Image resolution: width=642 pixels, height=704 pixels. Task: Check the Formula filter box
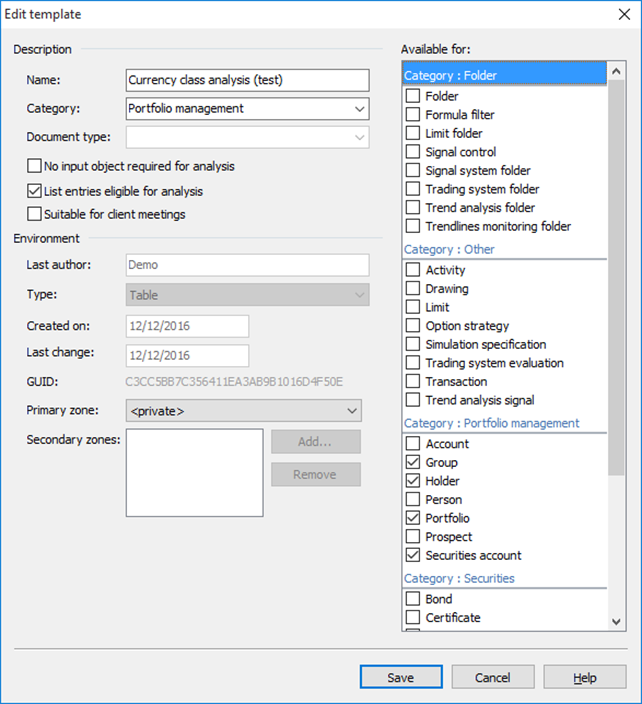coord(413,115)
